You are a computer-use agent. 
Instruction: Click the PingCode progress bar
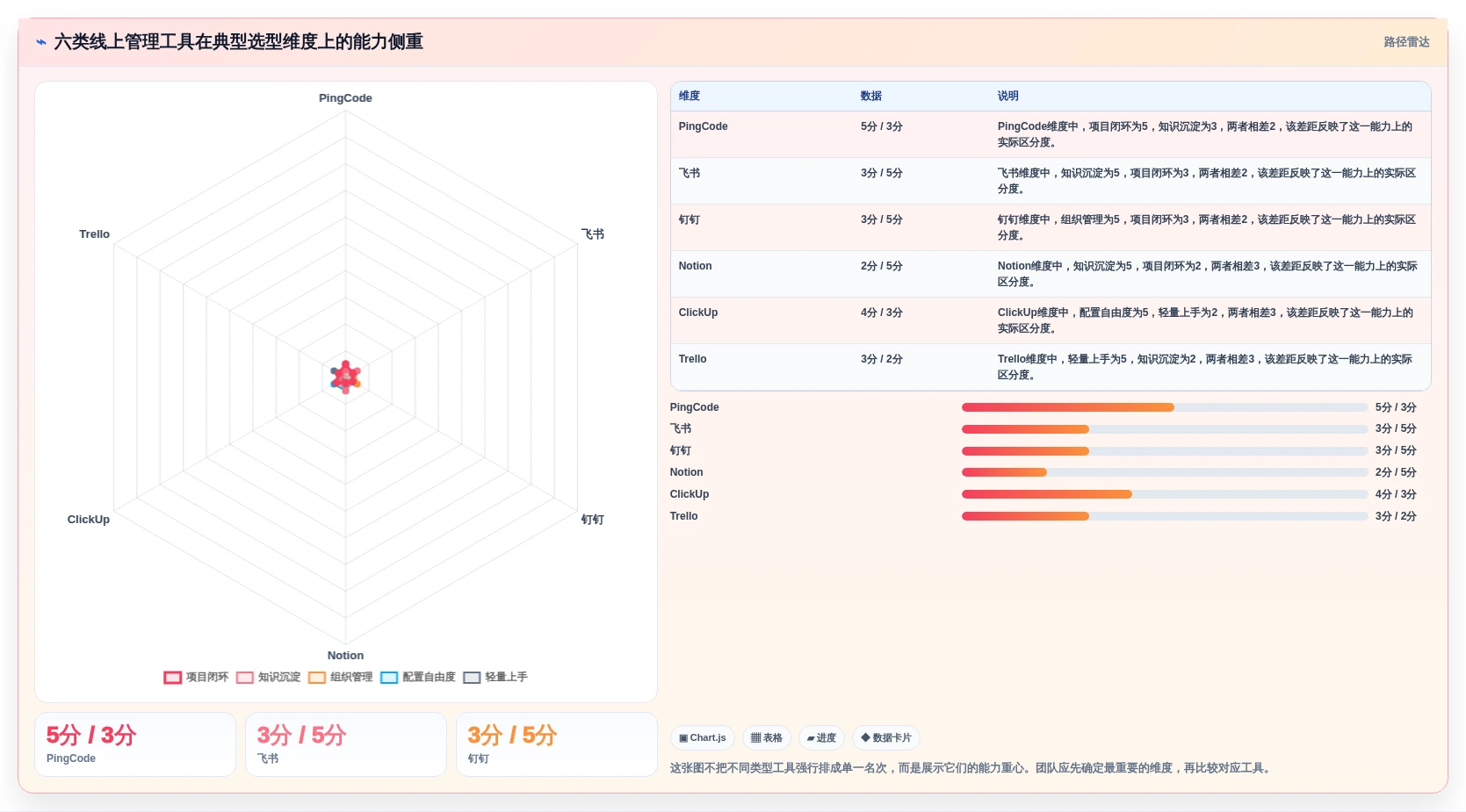(1165, 407)
